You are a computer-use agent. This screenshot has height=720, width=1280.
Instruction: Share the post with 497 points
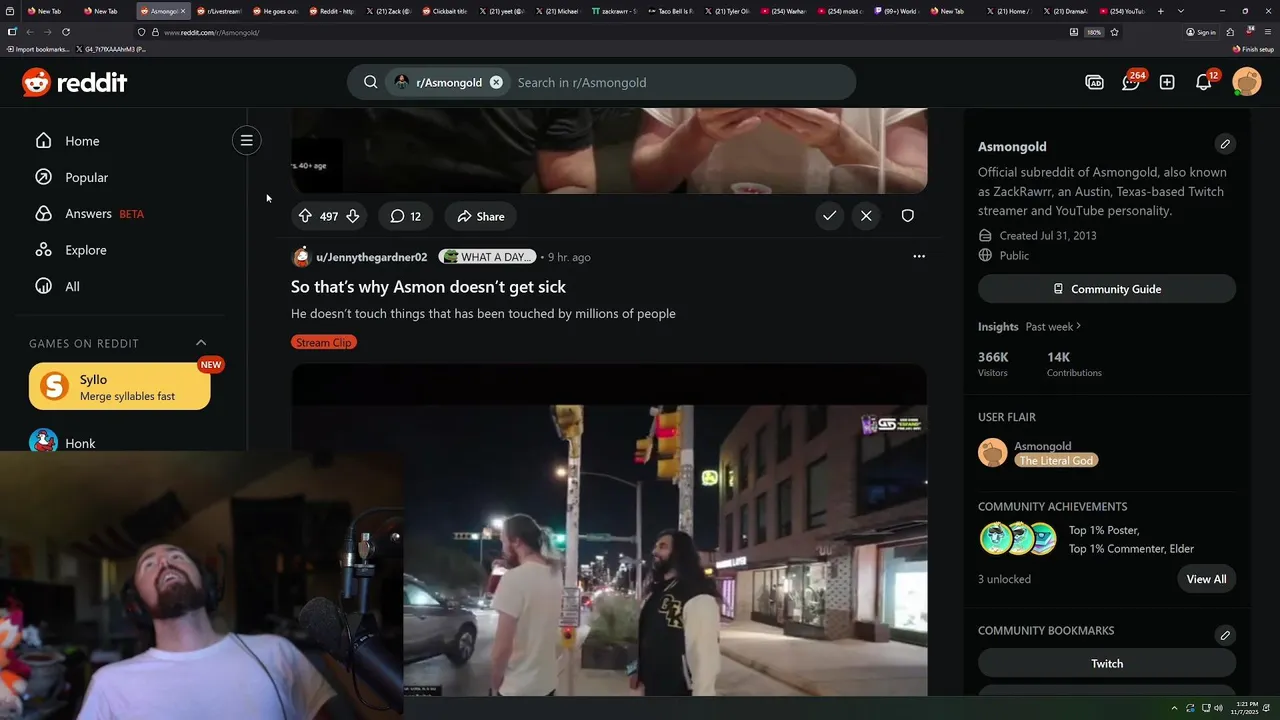coord(481,216)
